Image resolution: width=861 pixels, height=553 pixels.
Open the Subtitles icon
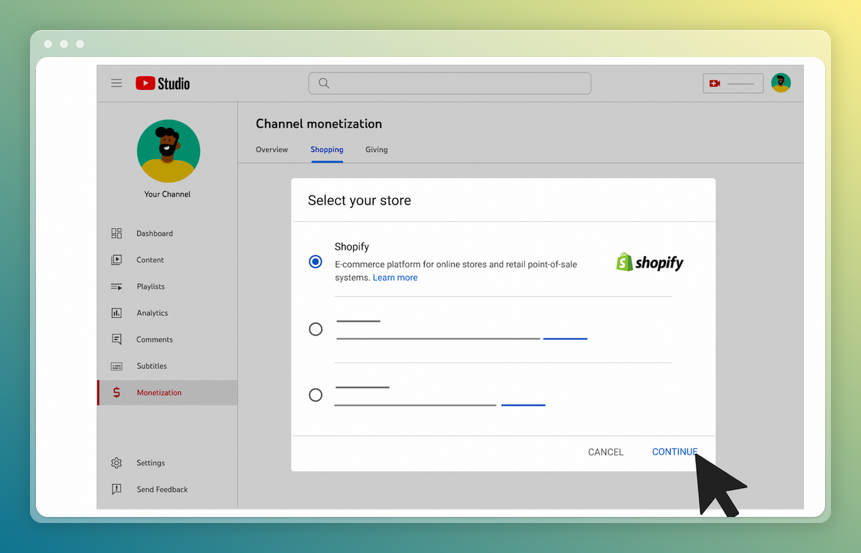pos(116,366)
